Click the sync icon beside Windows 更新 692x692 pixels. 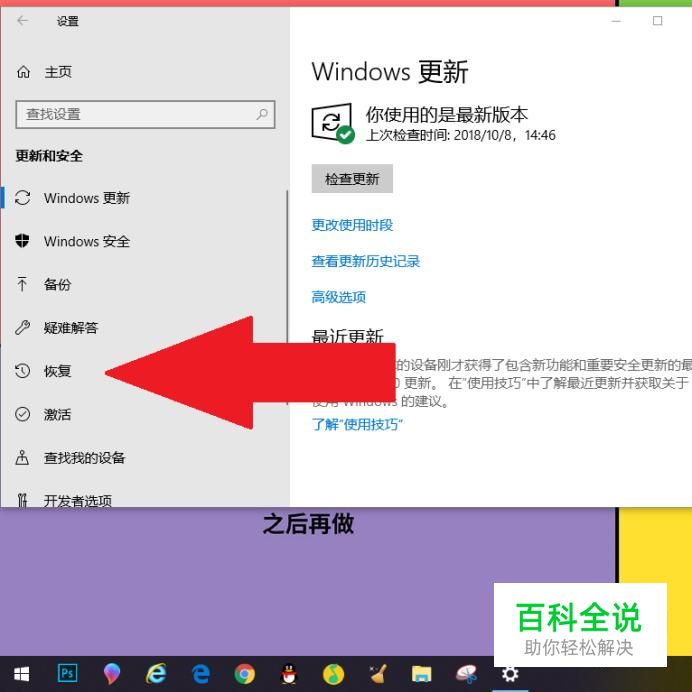point(23,198)
